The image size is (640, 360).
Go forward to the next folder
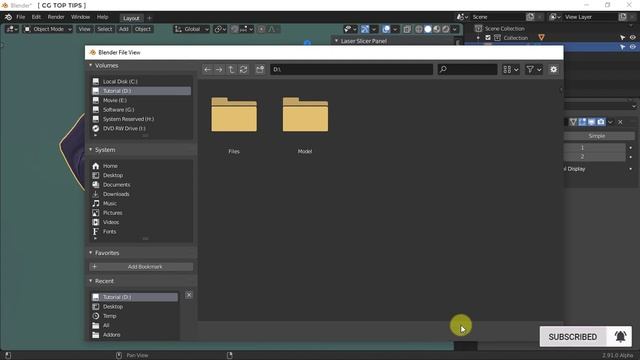219,70
